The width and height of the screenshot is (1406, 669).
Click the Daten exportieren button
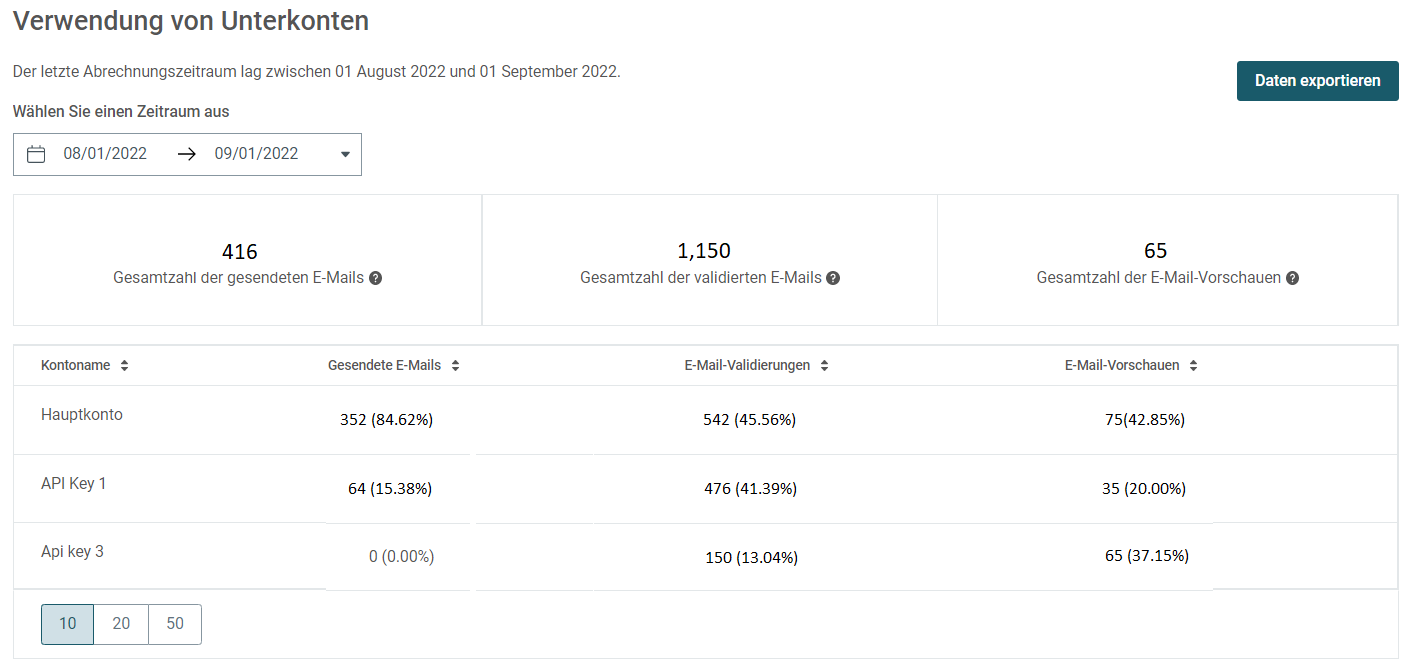point(1317,81)
